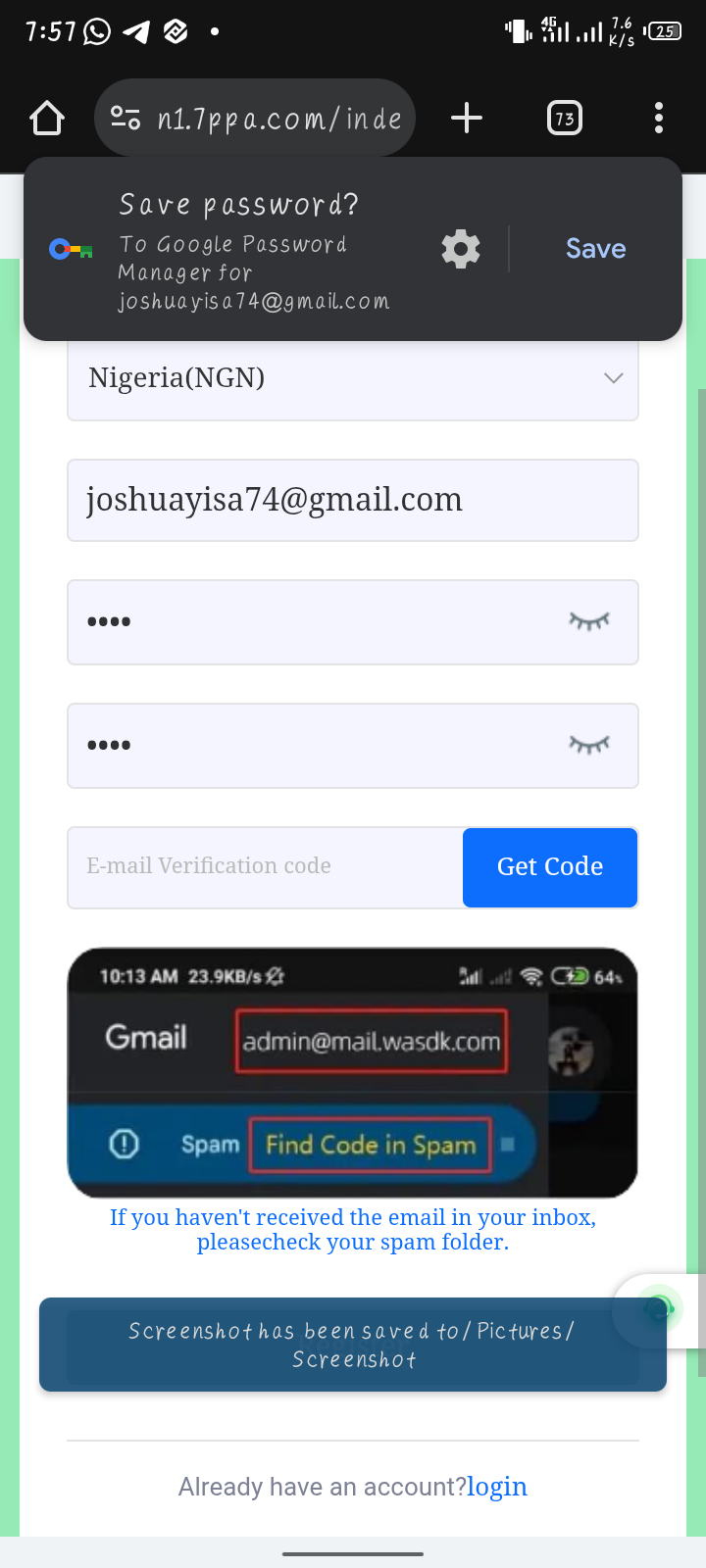The height and width of the screenshot is (1568, 706).
Task: Open a new tab with plus icon
Action: 467,119
